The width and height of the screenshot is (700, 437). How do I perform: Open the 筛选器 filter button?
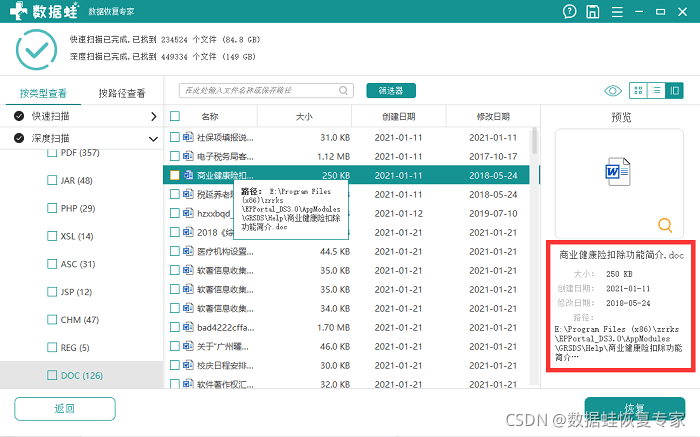pos(391,91)
